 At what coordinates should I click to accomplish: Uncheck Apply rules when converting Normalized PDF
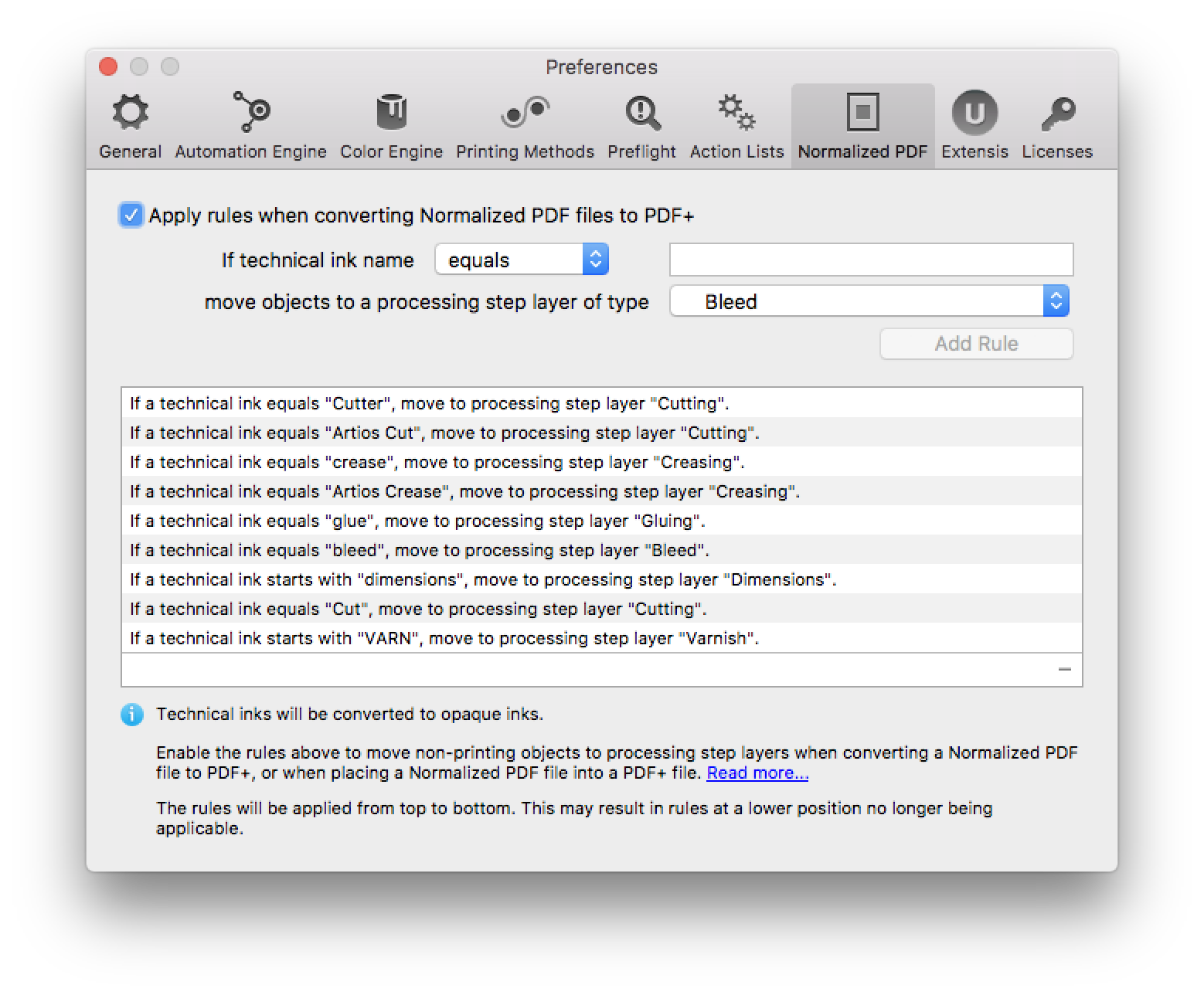point(131,216)
